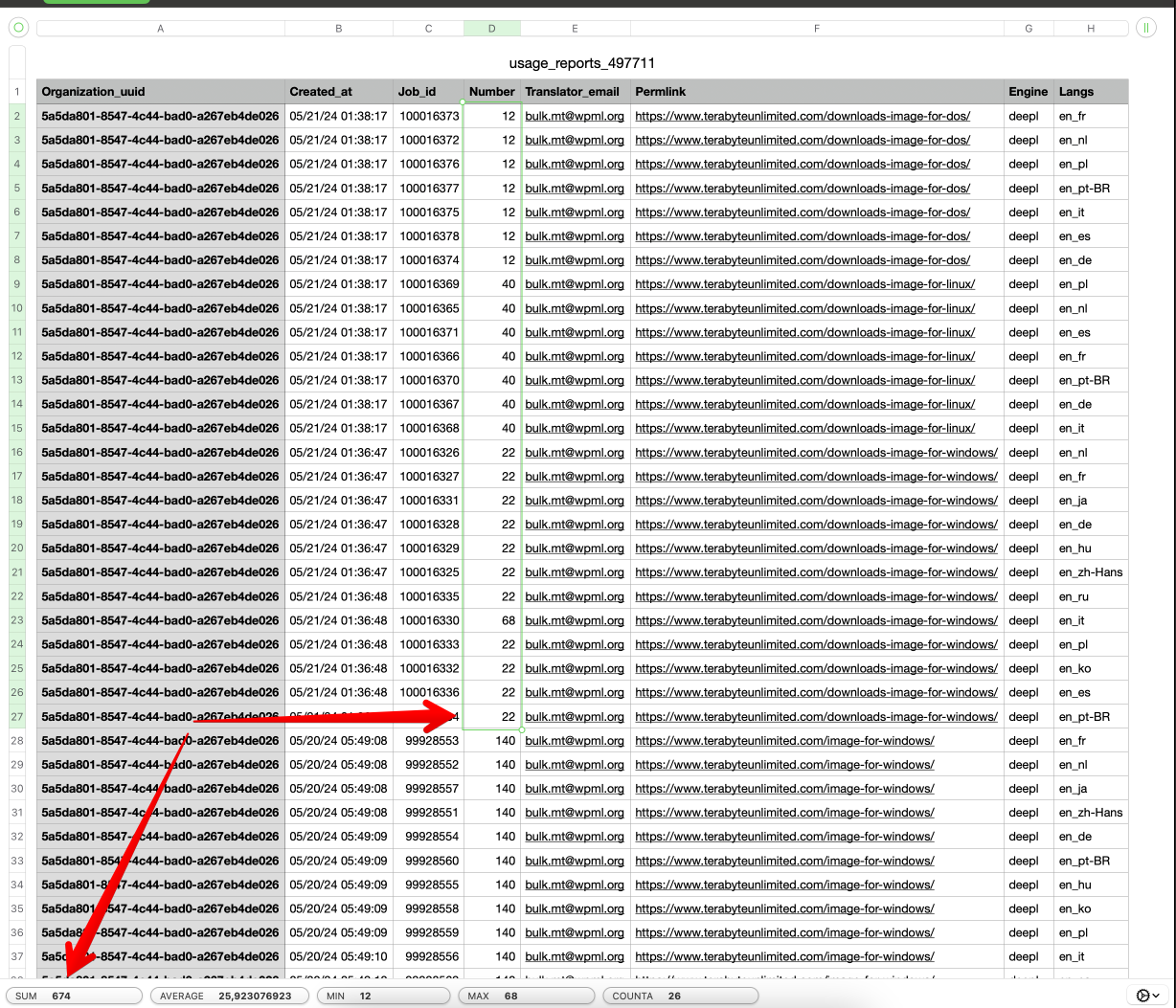Image resolution: width=1176 pixels, height=1008 pixels.
Task: Click the Organization_uuid header cell
Action: tap(161, 92)
